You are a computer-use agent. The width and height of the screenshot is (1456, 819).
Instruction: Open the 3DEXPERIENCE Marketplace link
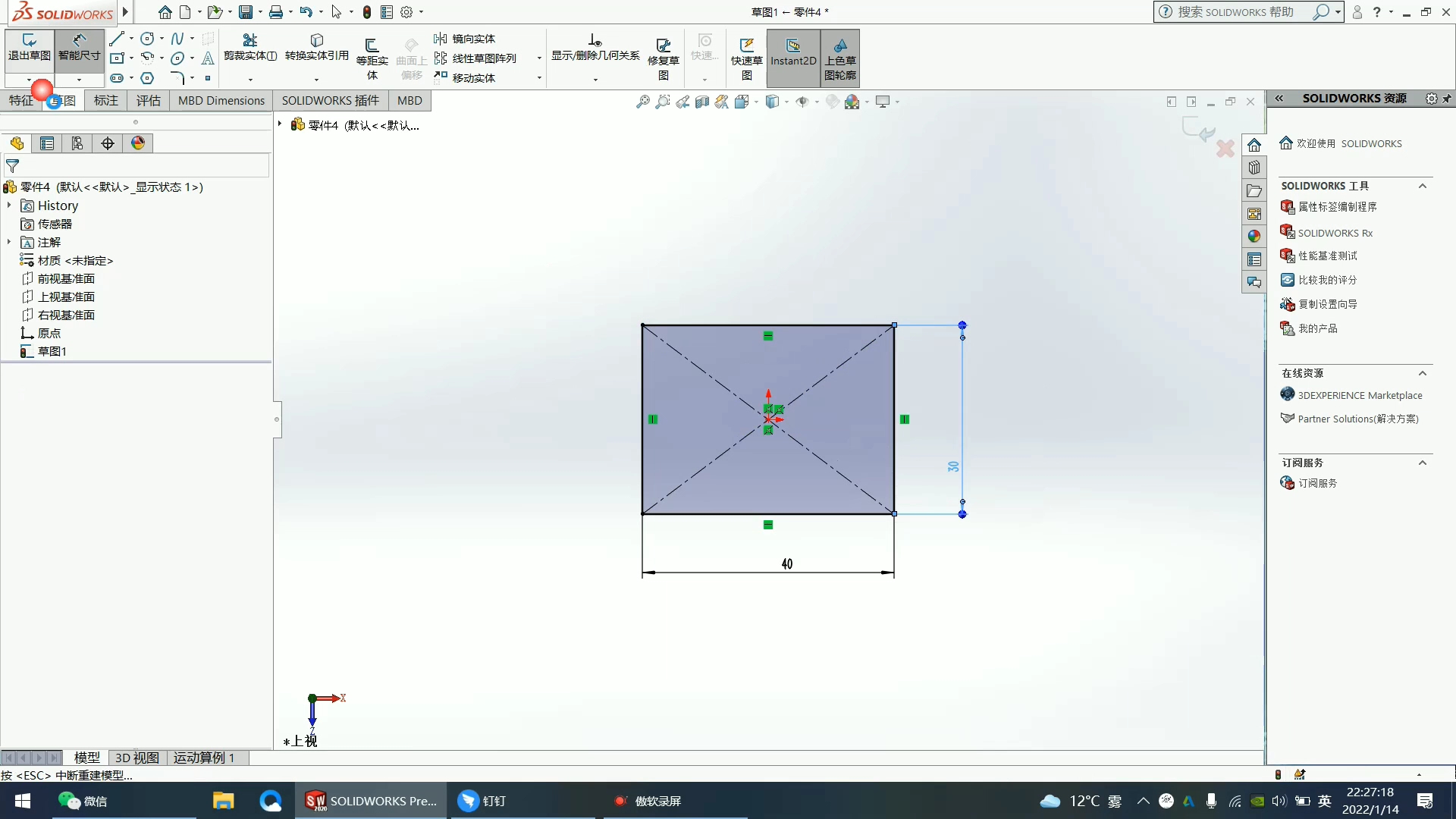coord(1359,395)
